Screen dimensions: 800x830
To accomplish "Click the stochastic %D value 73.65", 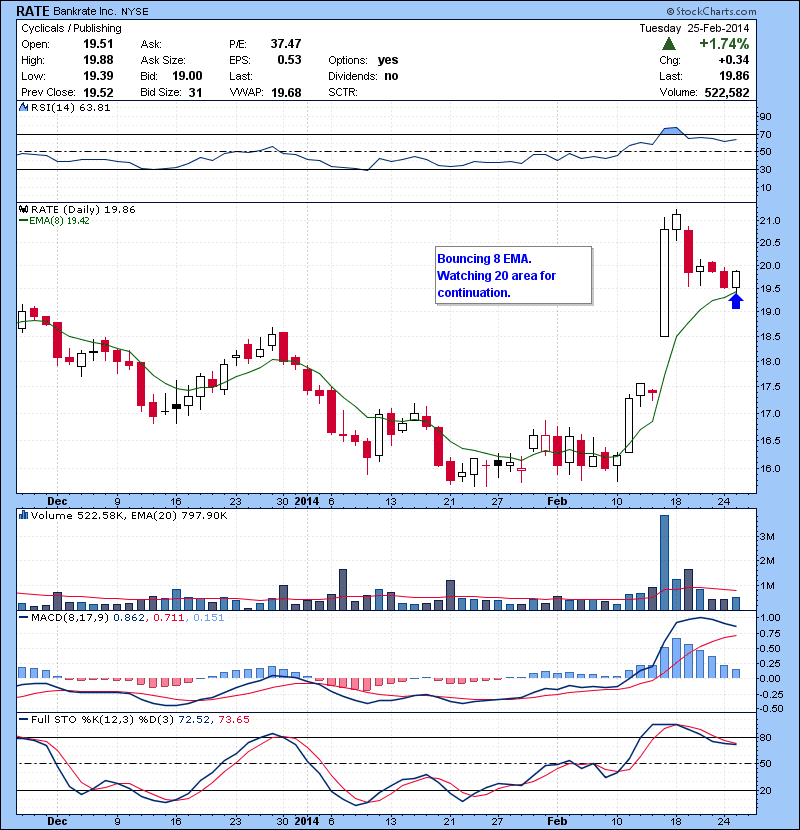I will click(x=233, y=719).
